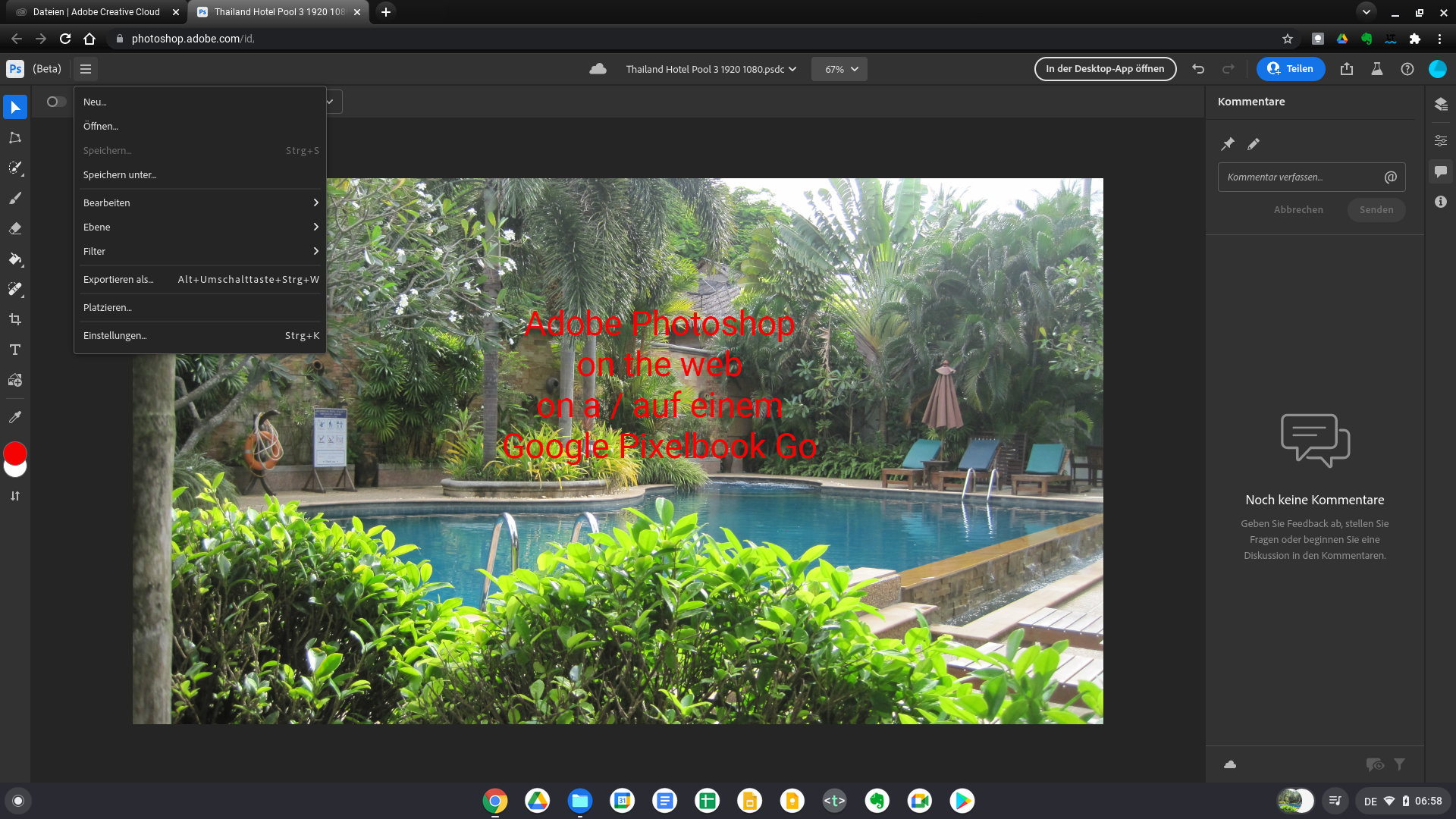Select the Type text tool
The image size is (1456, 819).
pyautogui.click(x=15, y=350)
